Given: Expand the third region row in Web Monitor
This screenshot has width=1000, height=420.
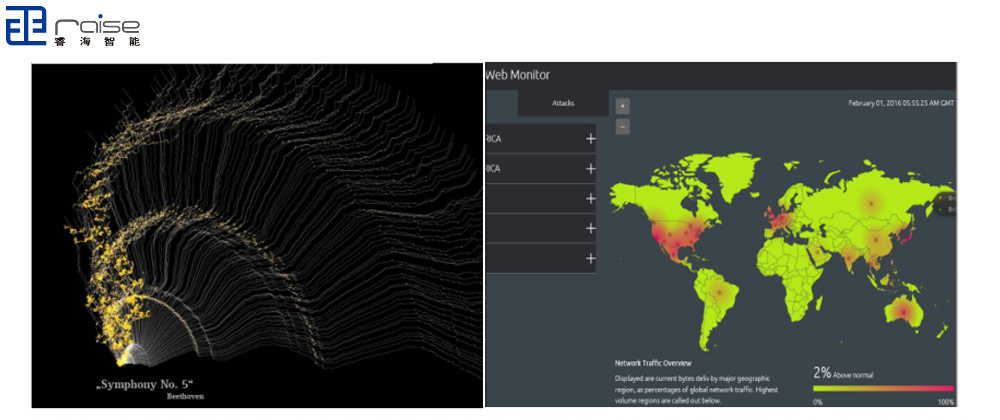Looking at the screenshot, I should tap(591, 199).
